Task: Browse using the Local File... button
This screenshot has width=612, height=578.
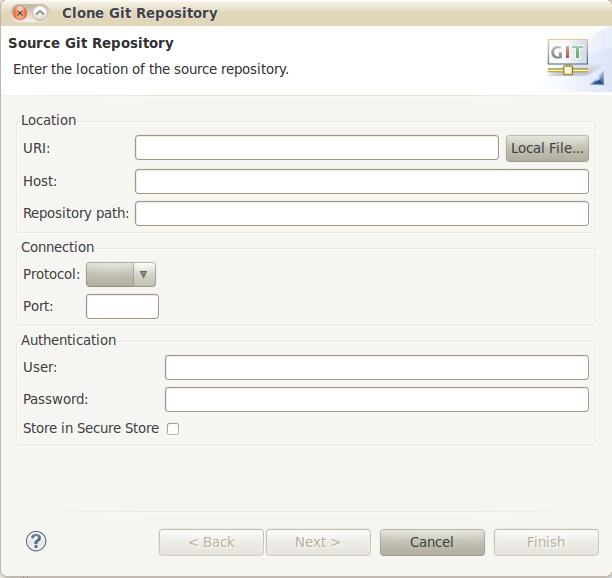Action: click(547, 148)
